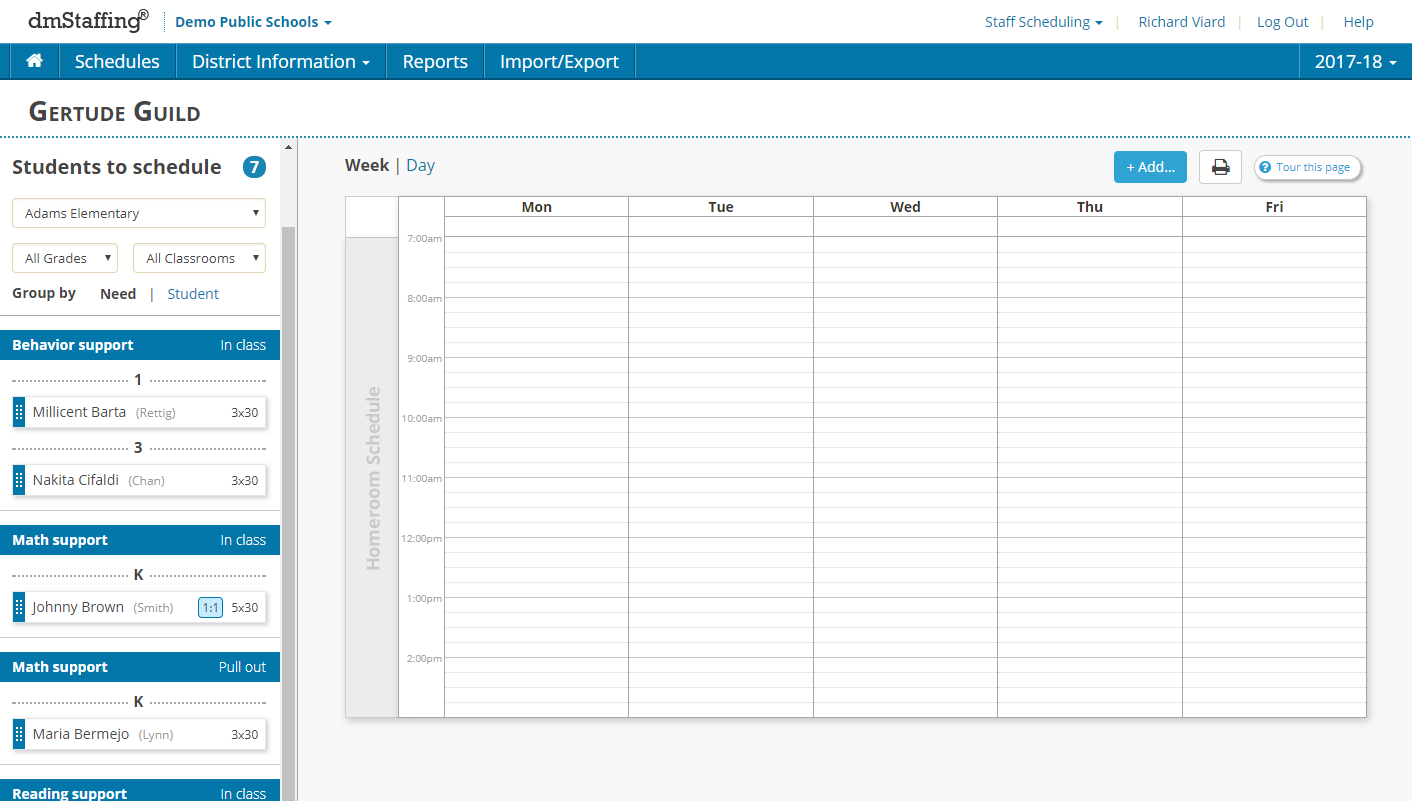Click Maria Bermejo's drag handle icon
The image size is (1412, 801).
click(18, 734)
